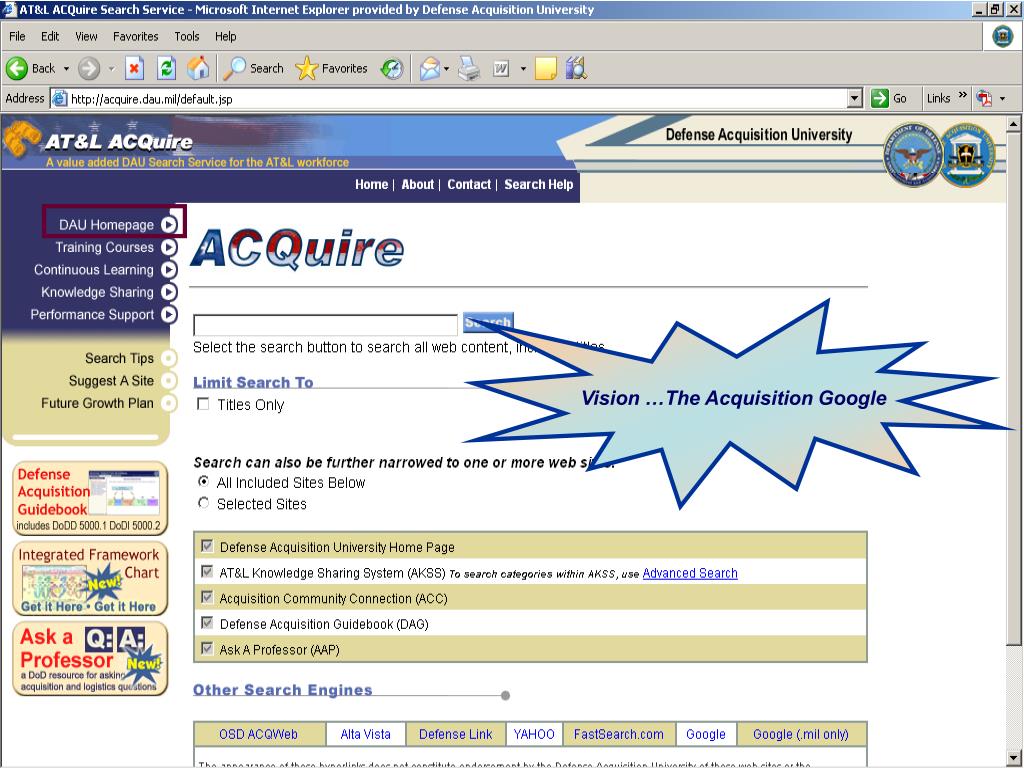Open Google (.mil only) search engine link
This screenshot has width=1024, height=768.
801,734
